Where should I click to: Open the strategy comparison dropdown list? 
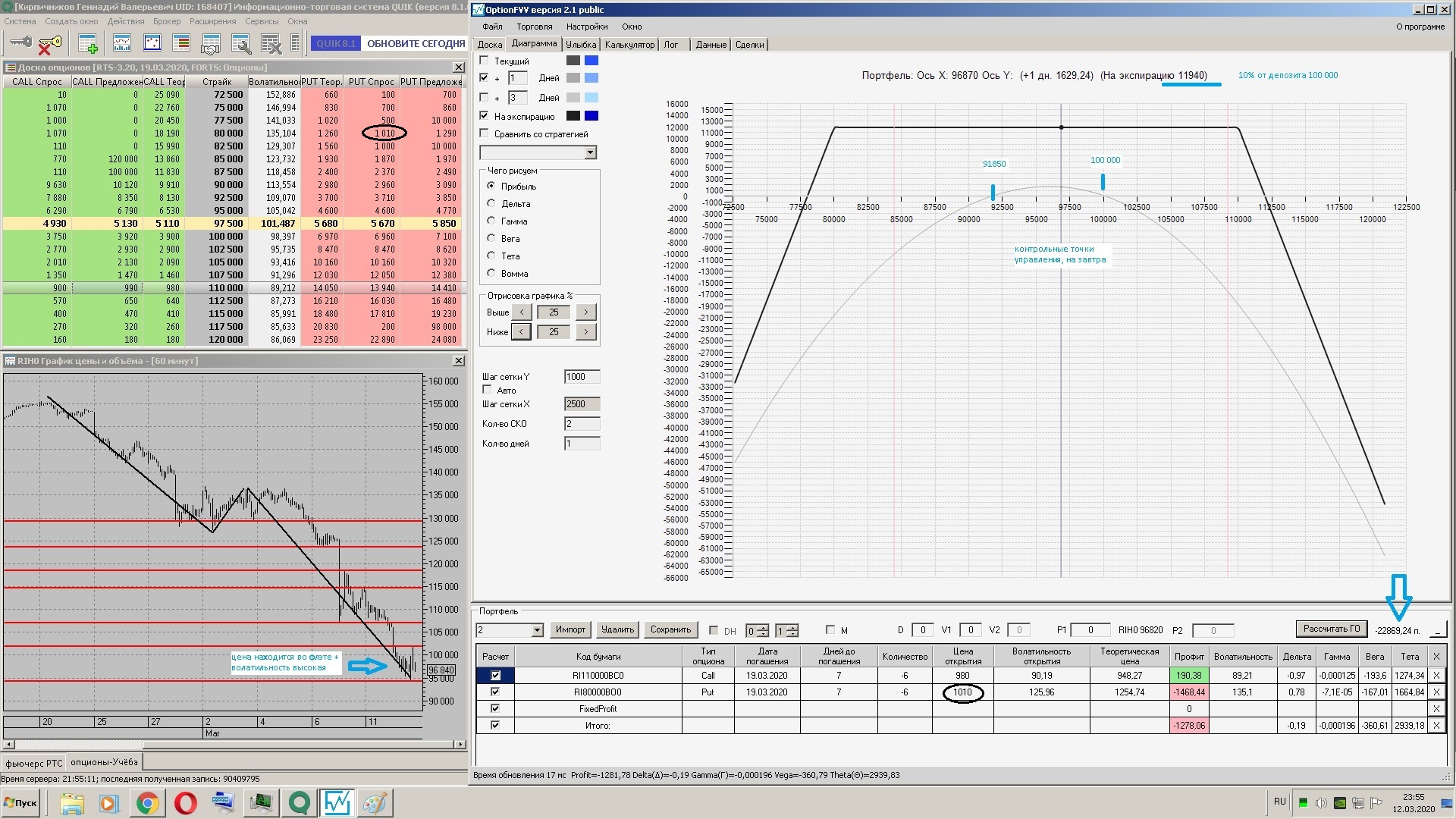pyautogui.click(x=590, y=152)
